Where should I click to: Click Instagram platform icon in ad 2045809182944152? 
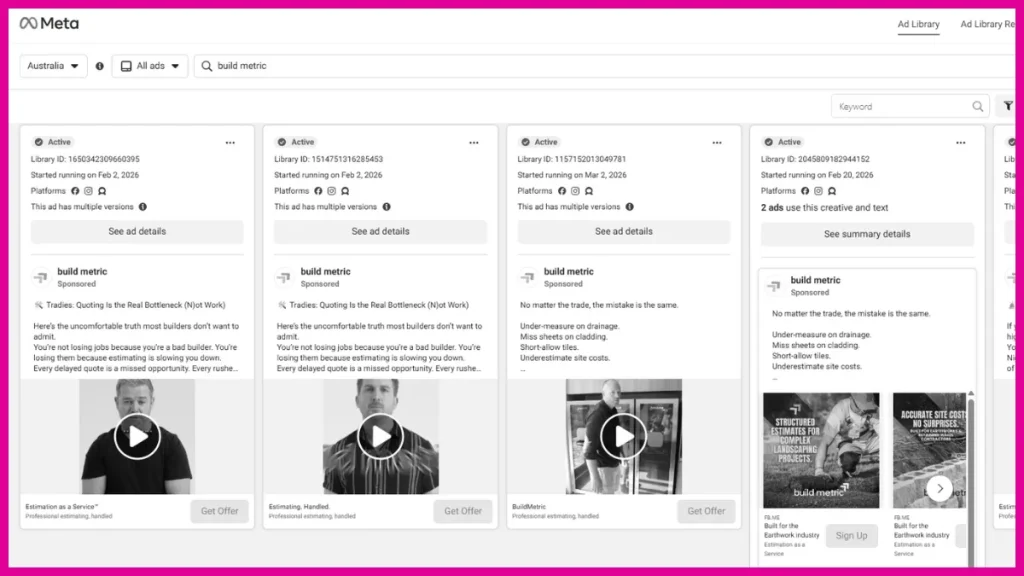818,191
